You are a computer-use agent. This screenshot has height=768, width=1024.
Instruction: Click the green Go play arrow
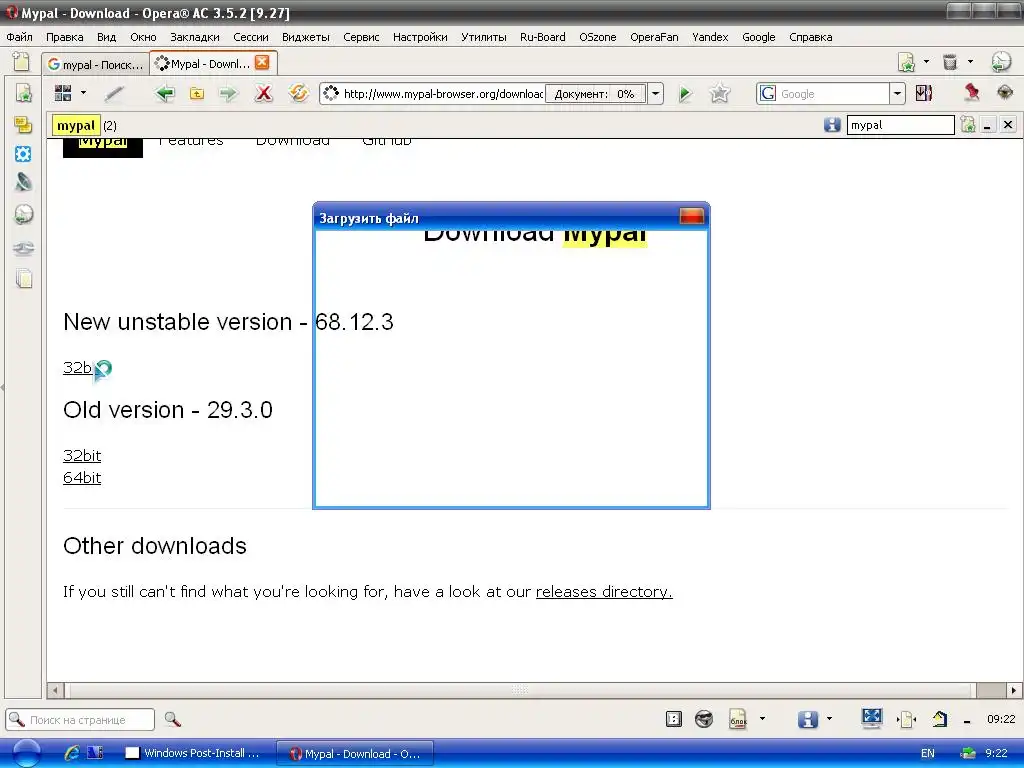tap(684, 94)
